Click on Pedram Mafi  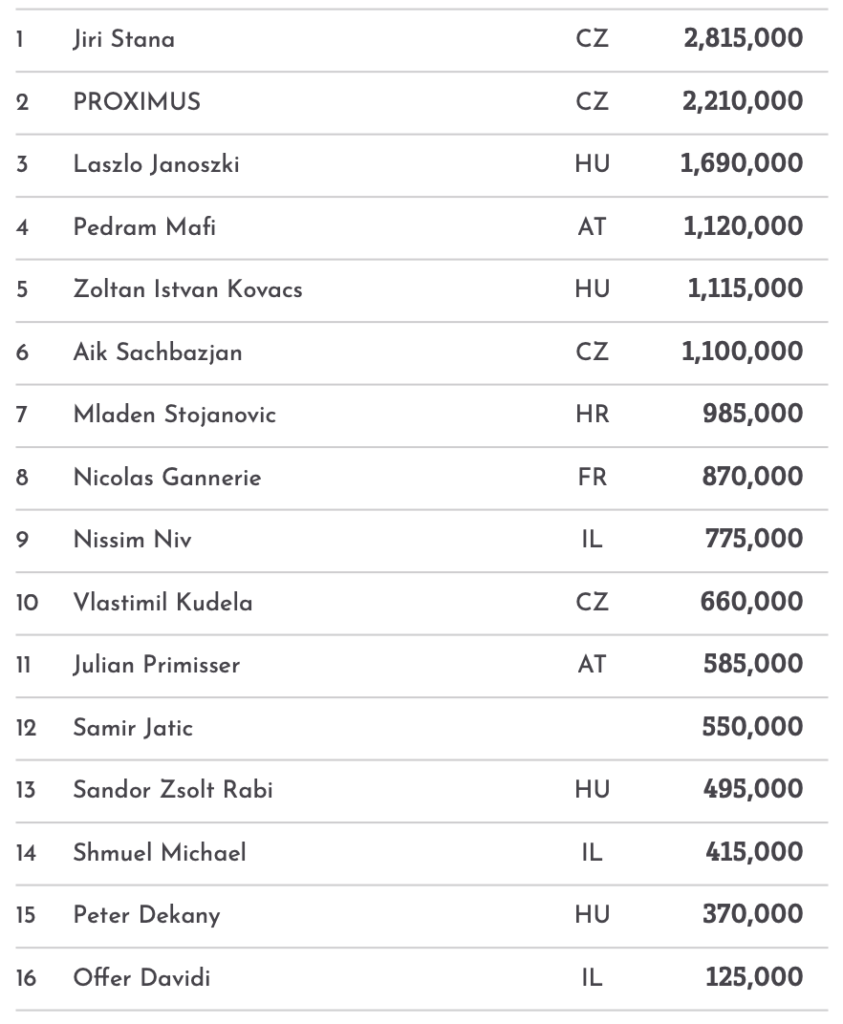pos(144,227)
